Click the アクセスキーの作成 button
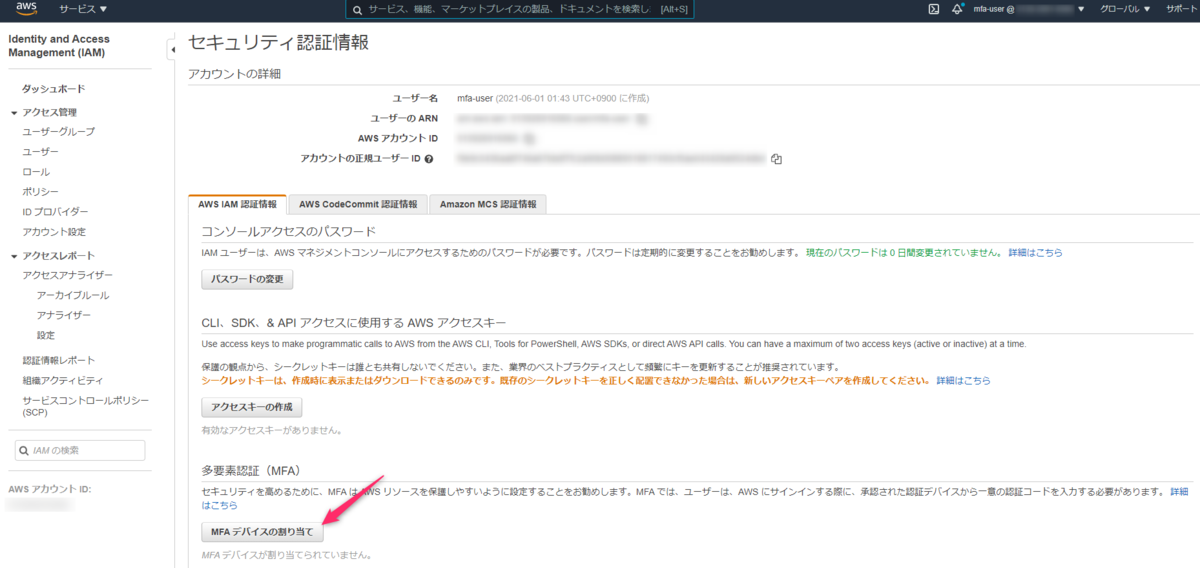 click(x=252, y=407)
